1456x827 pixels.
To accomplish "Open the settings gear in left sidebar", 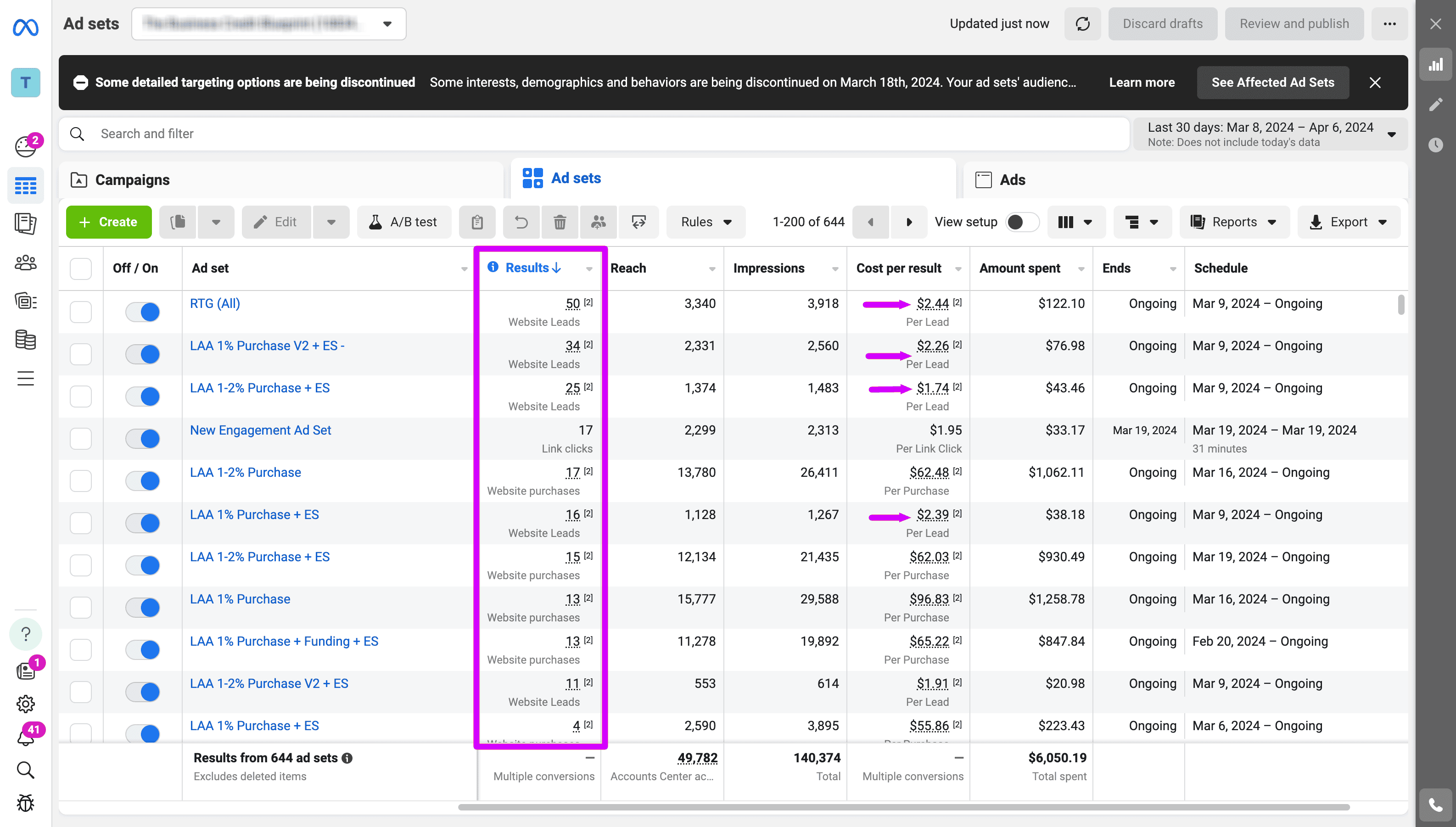I will pyautogui.click(x=26, y=704).
